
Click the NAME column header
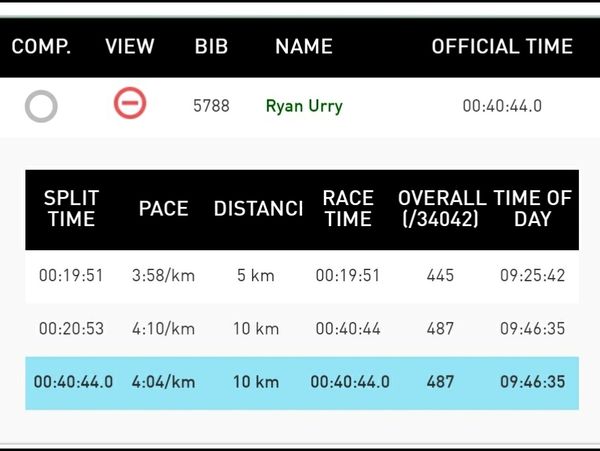point(304,47)
